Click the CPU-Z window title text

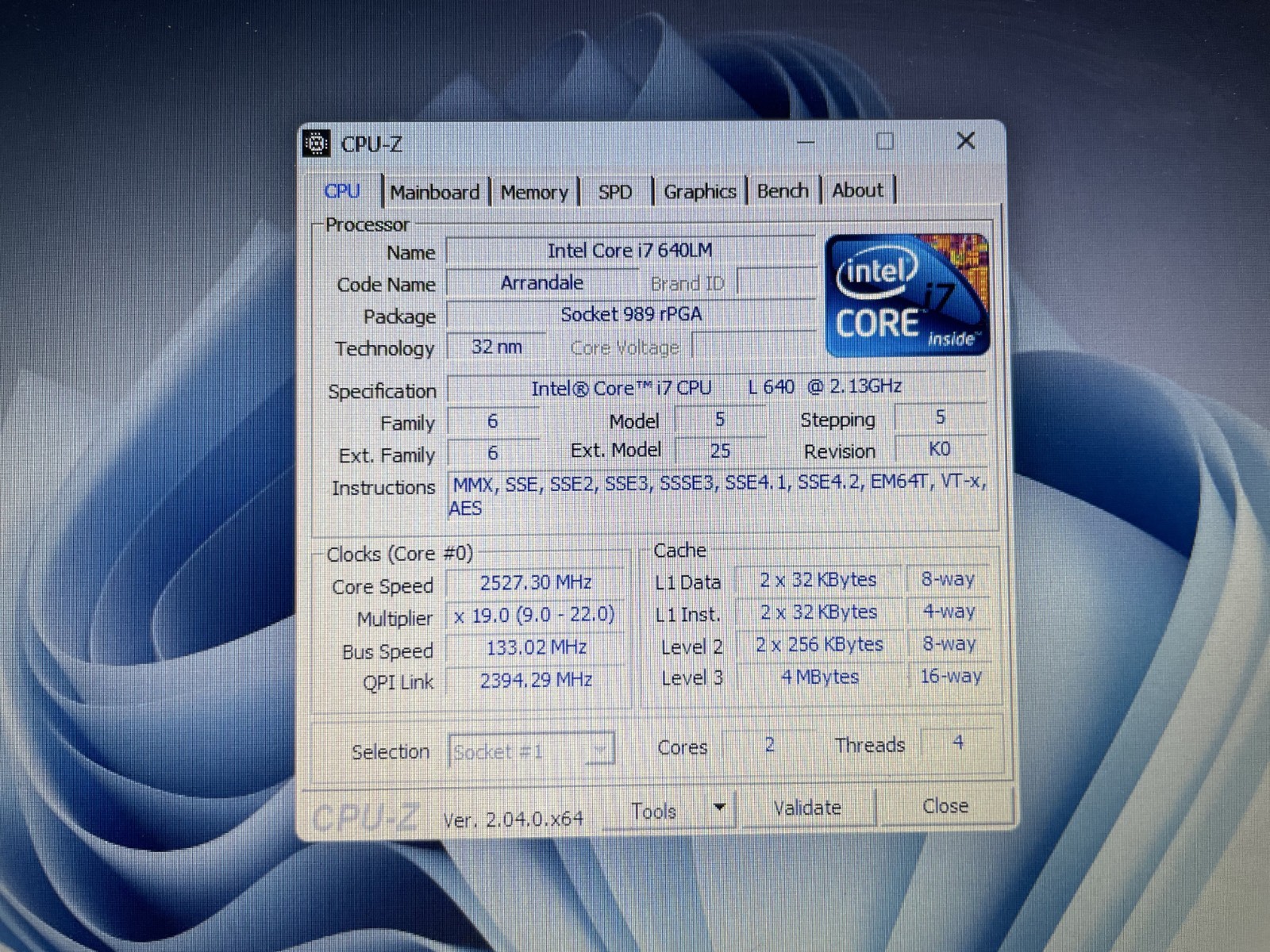[371, 144]
